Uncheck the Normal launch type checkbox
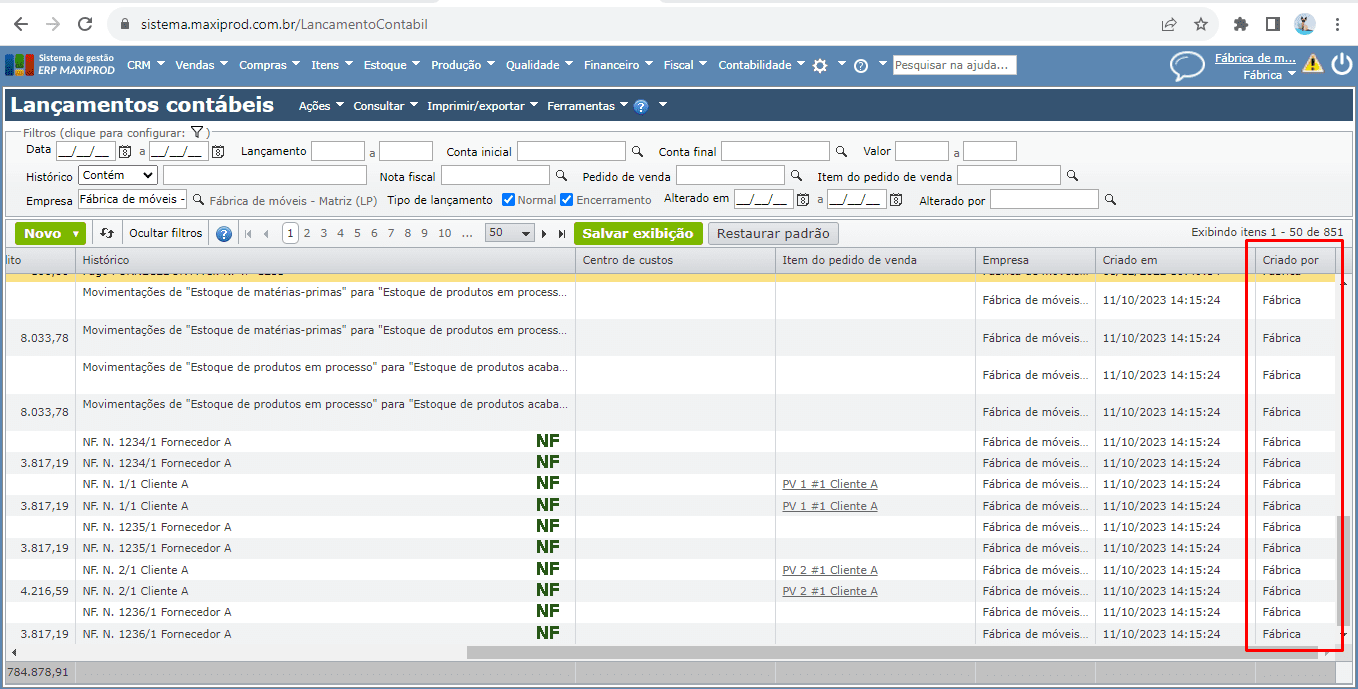This screenshot has height=689, width=1358. [508, 200]
